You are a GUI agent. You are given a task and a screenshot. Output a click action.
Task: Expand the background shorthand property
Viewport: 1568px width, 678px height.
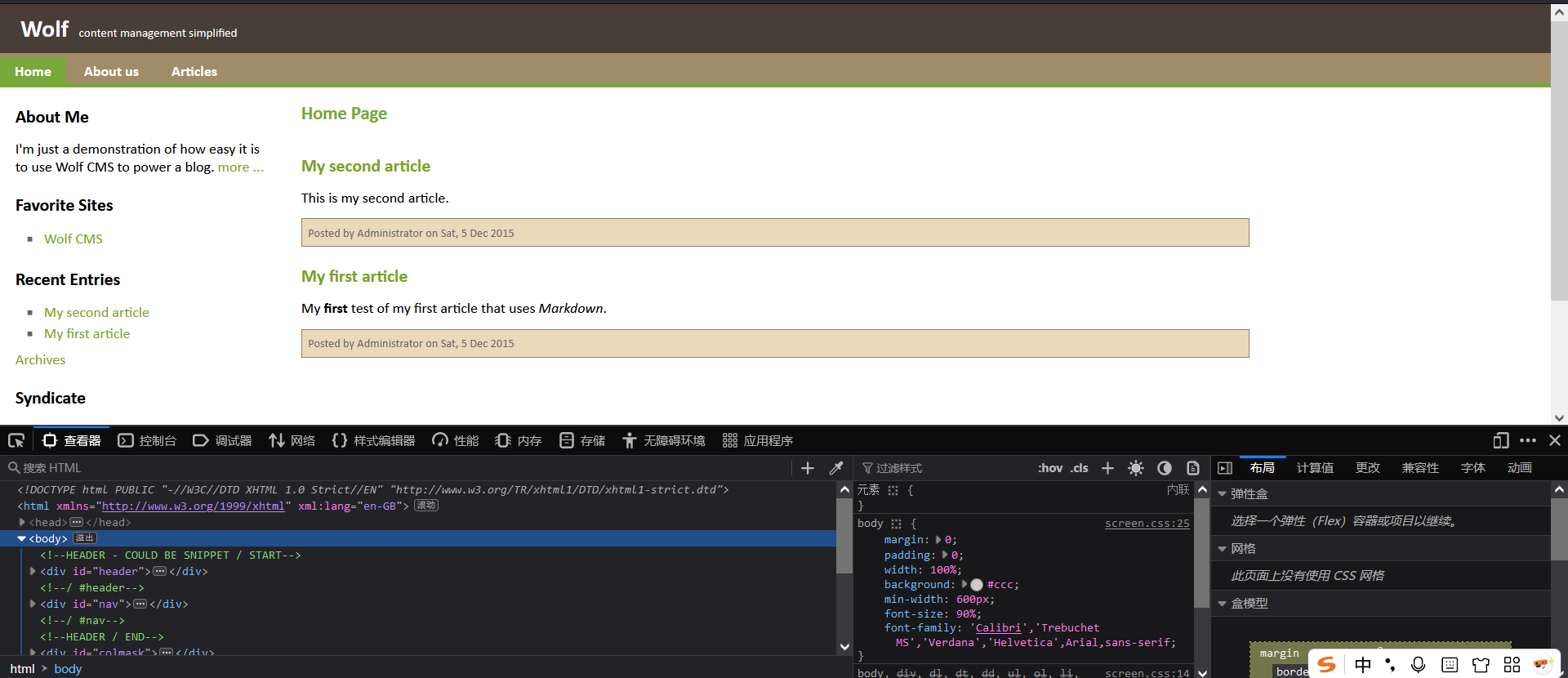(x=964, y=585)
